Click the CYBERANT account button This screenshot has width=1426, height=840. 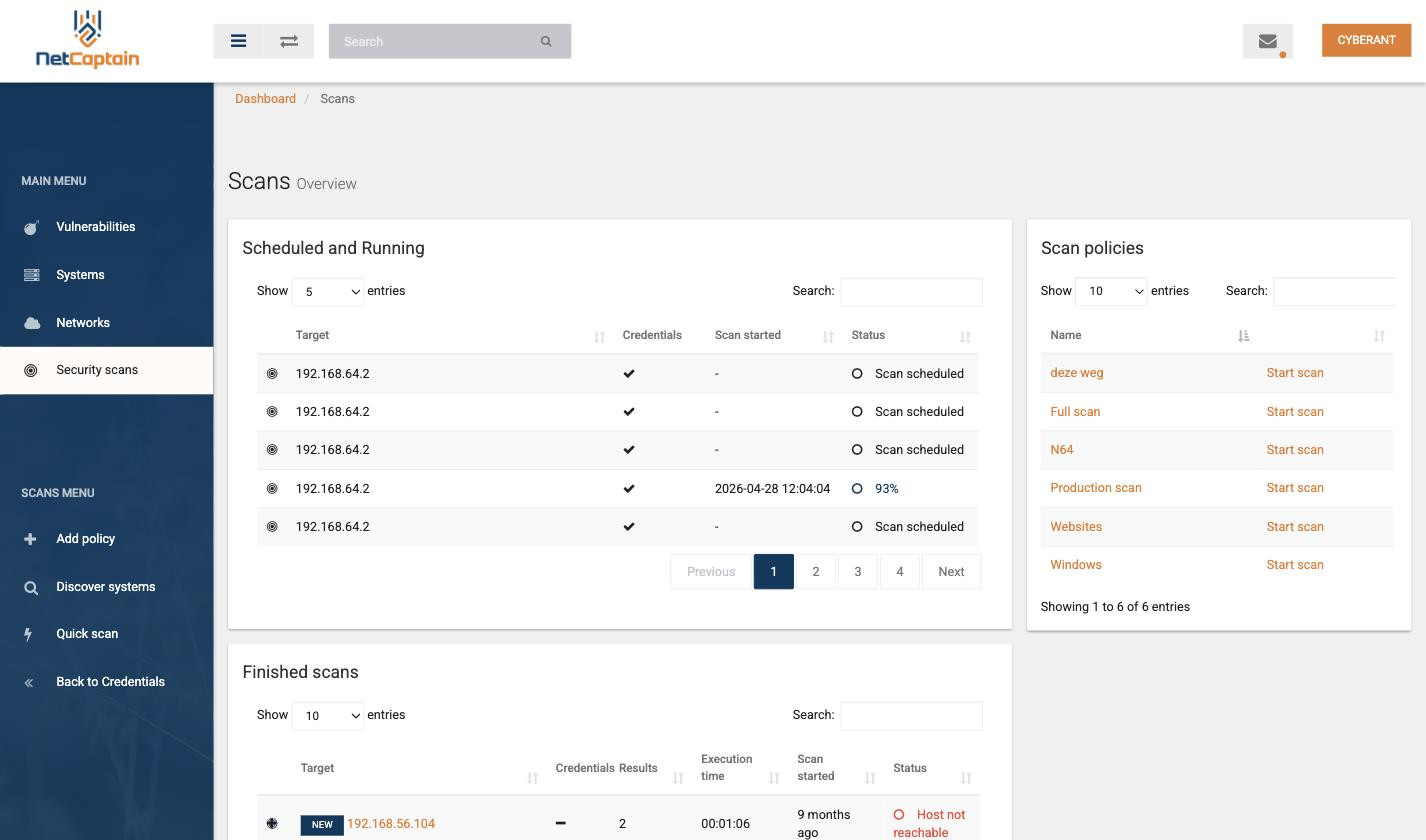[1366, 40]
